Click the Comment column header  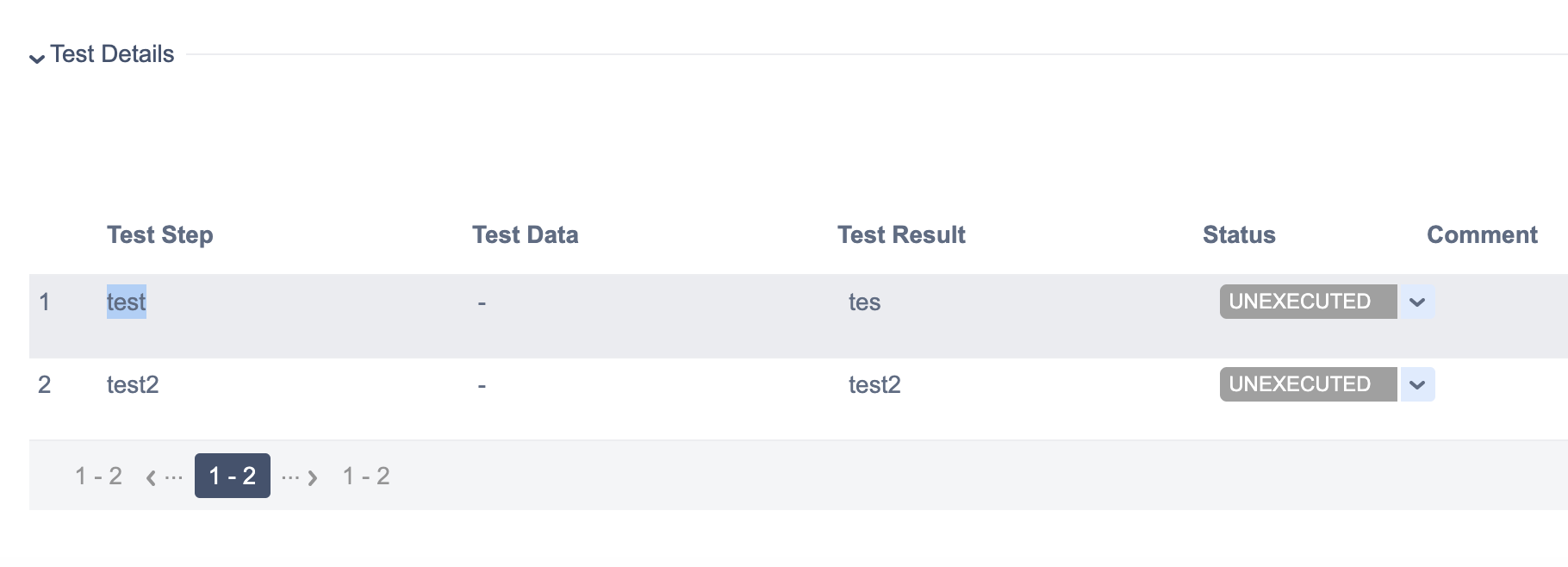coord(1482,234)
